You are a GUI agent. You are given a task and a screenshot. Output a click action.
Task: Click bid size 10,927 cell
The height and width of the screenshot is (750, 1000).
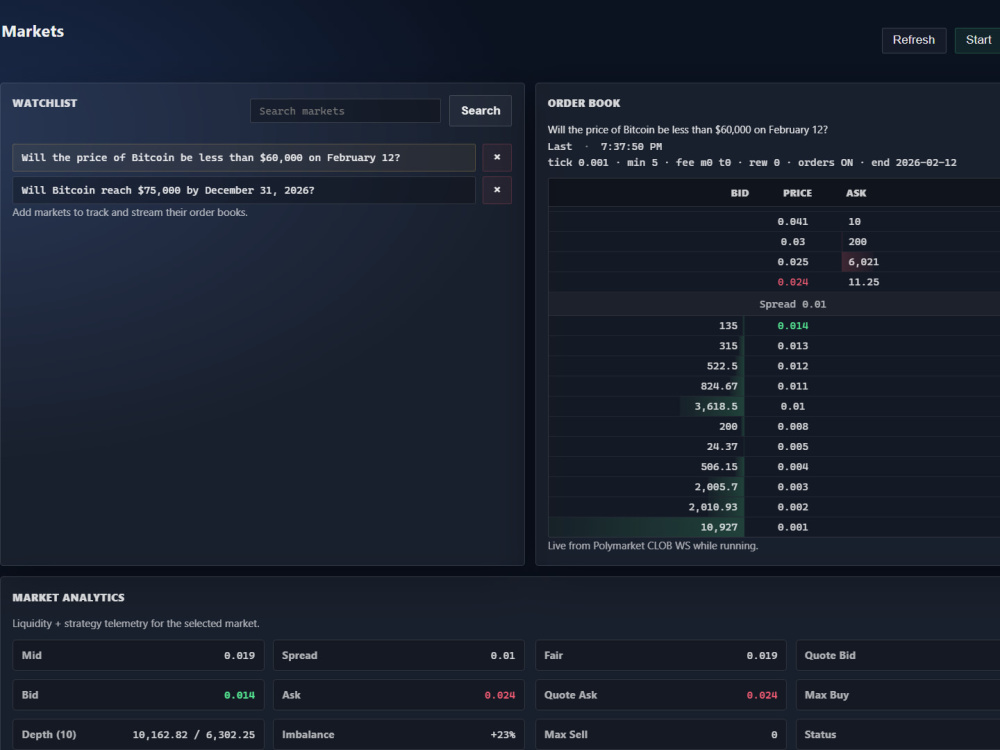point(719,527)
